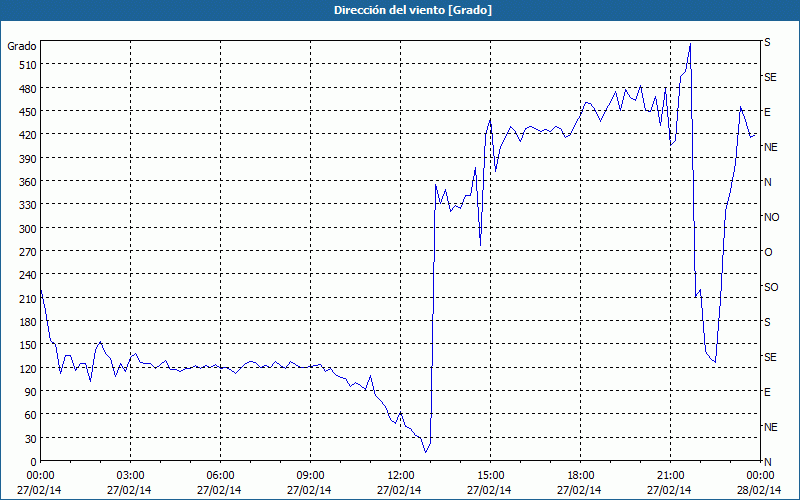Pick the 330 tick label on the left axis
Screen dimensions: 800x500
click(29, 205)
